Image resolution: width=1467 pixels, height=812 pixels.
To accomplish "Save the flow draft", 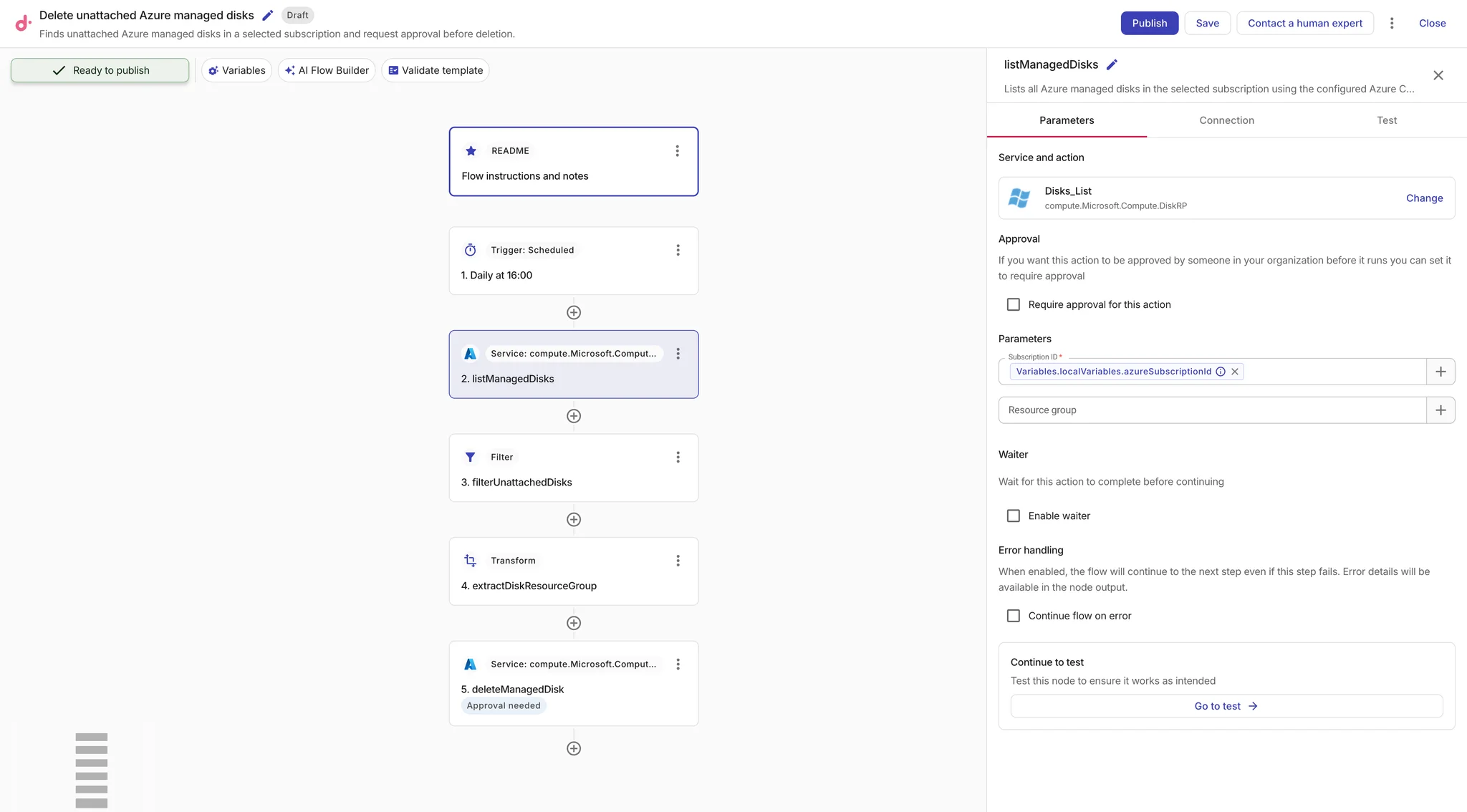I will point(1207,23).
